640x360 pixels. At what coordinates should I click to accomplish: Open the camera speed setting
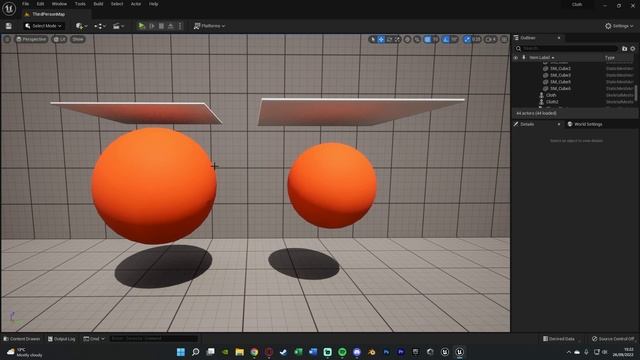(x=491, y=39)
